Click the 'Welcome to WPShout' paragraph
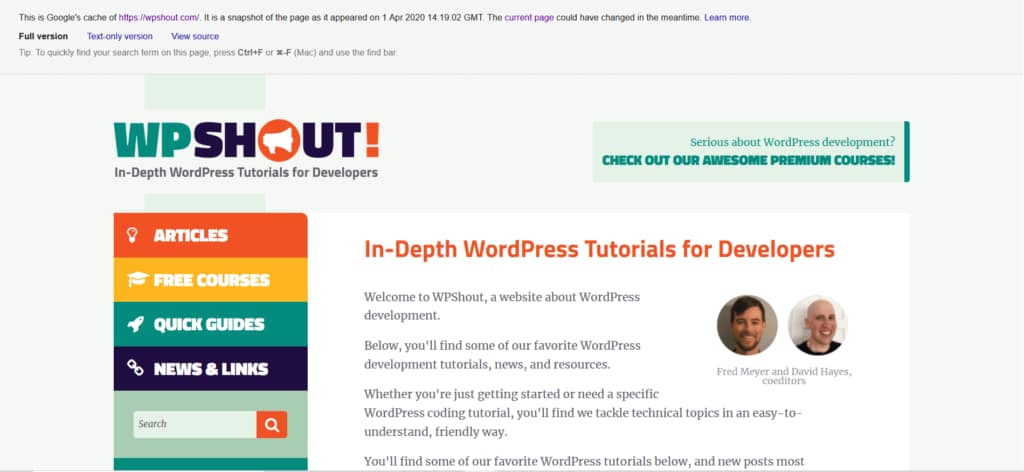This screenshot has height=472, width=1024. pos(502,306)
